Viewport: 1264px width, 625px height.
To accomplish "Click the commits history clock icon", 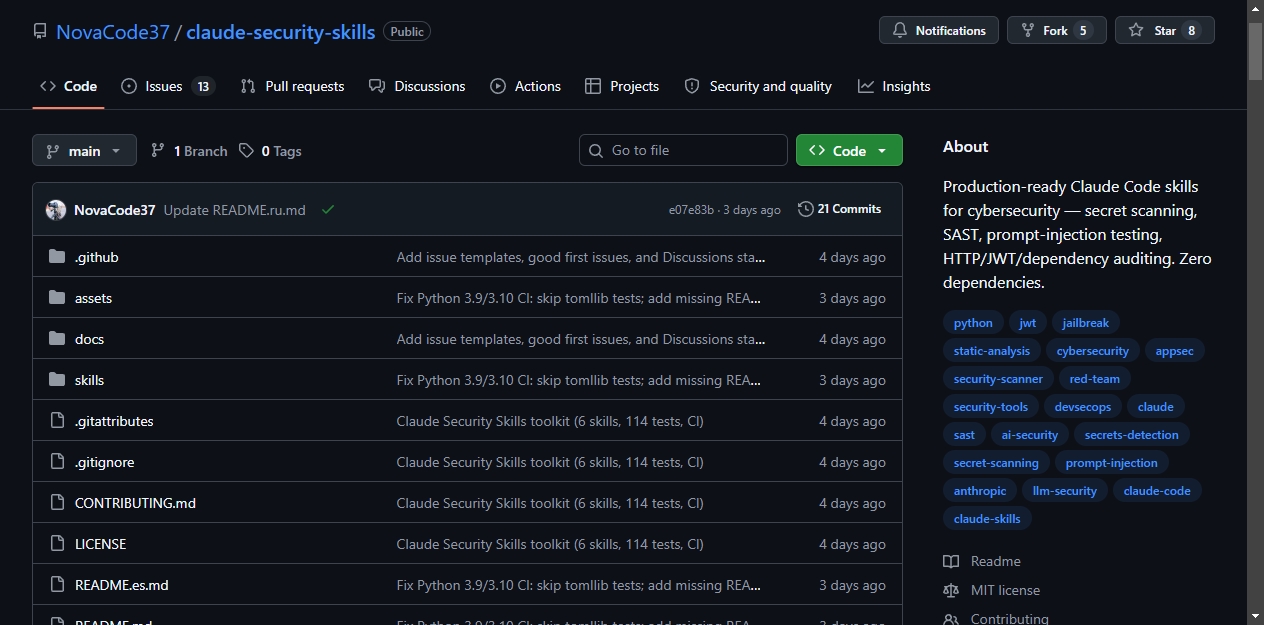I will 806,209.
